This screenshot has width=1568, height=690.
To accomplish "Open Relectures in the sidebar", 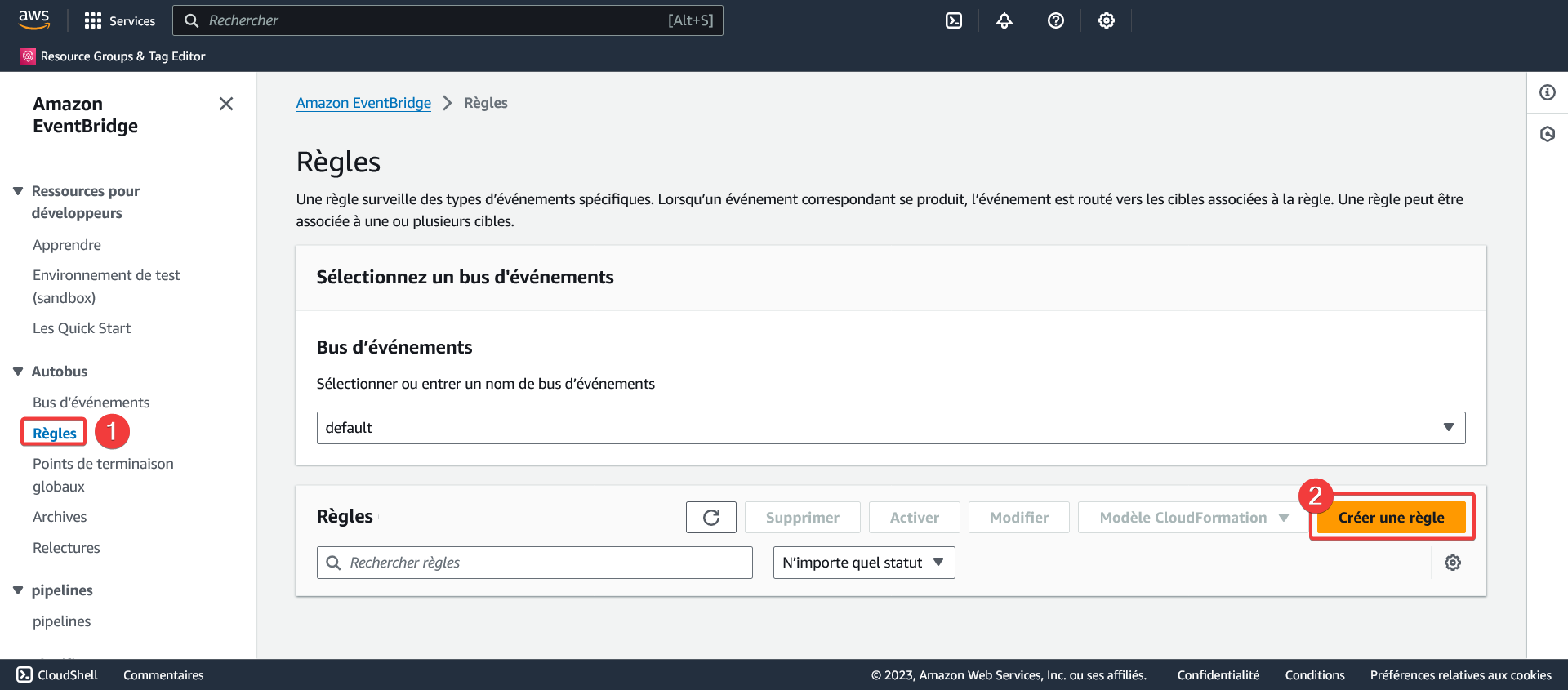I will tap(66, 548).
